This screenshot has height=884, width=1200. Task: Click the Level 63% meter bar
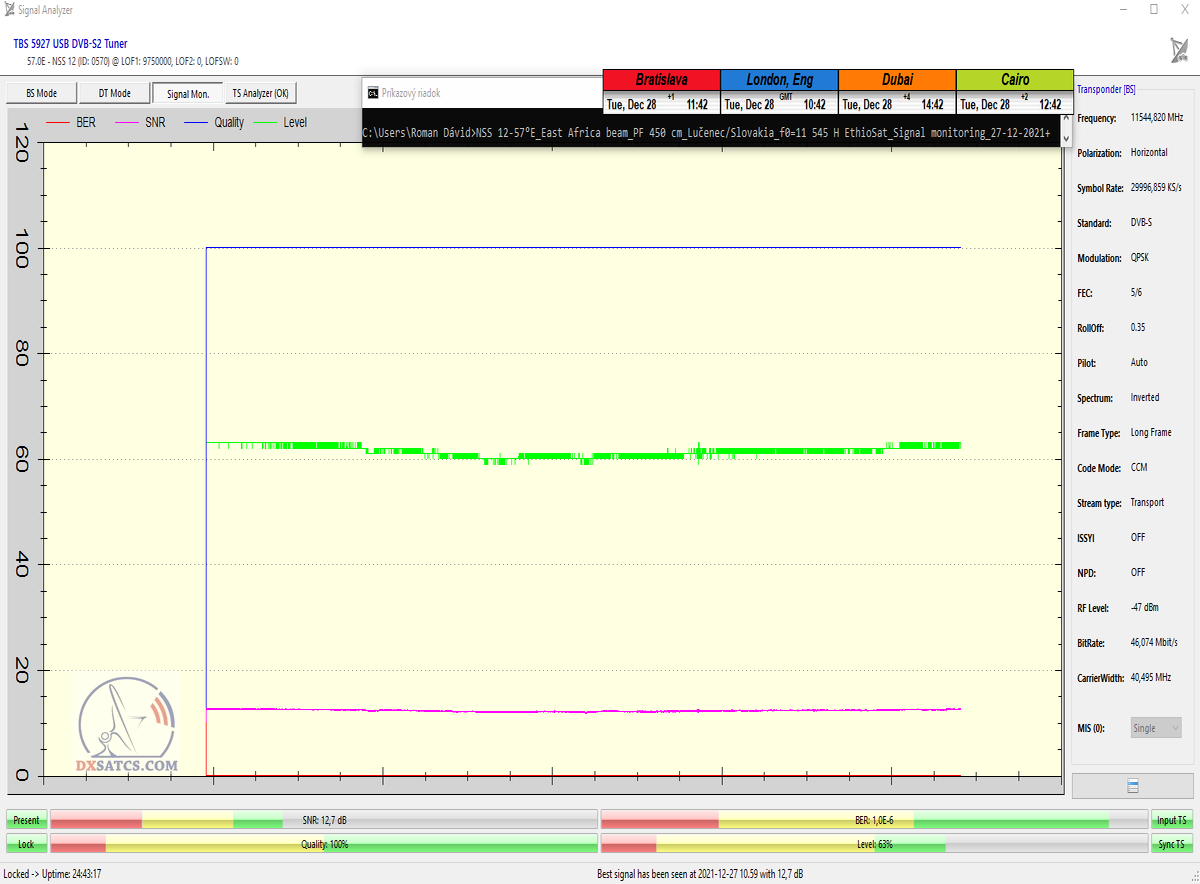874,844
